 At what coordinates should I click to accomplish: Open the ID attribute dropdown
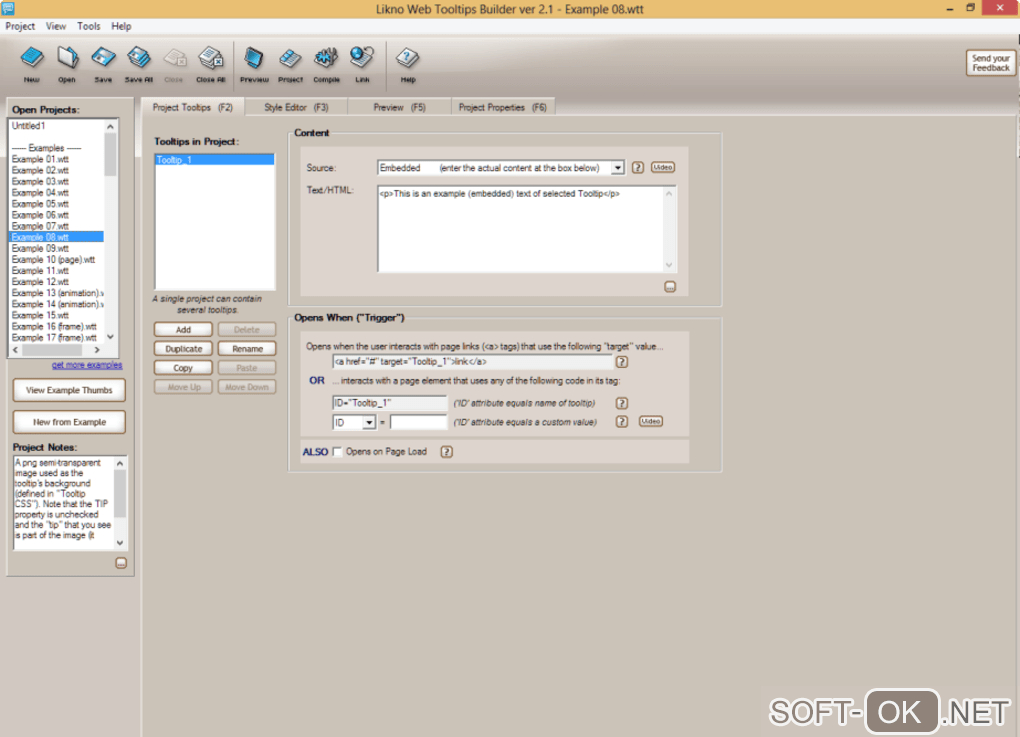[369, 422]
